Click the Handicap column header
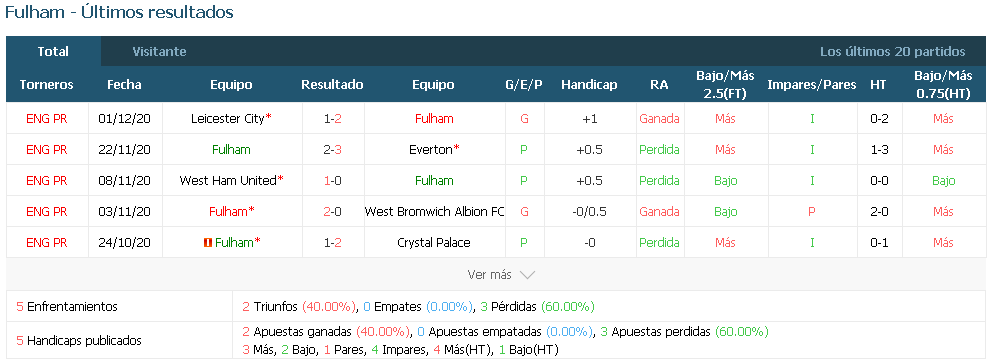The image size is (994, 364). 589,84
